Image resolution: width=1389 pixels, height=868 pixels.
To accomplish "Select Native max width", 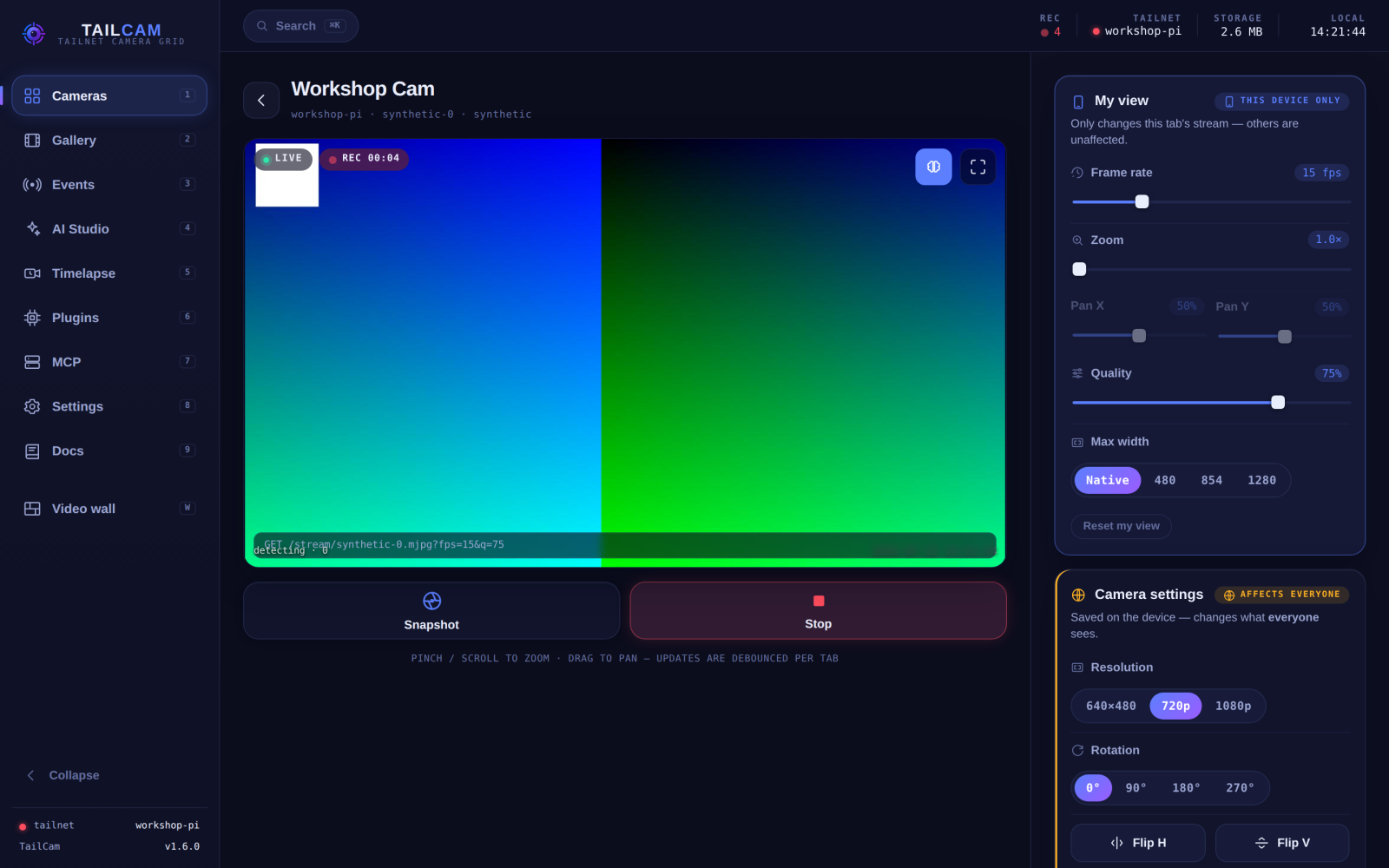I will [x=1107, y=480].
